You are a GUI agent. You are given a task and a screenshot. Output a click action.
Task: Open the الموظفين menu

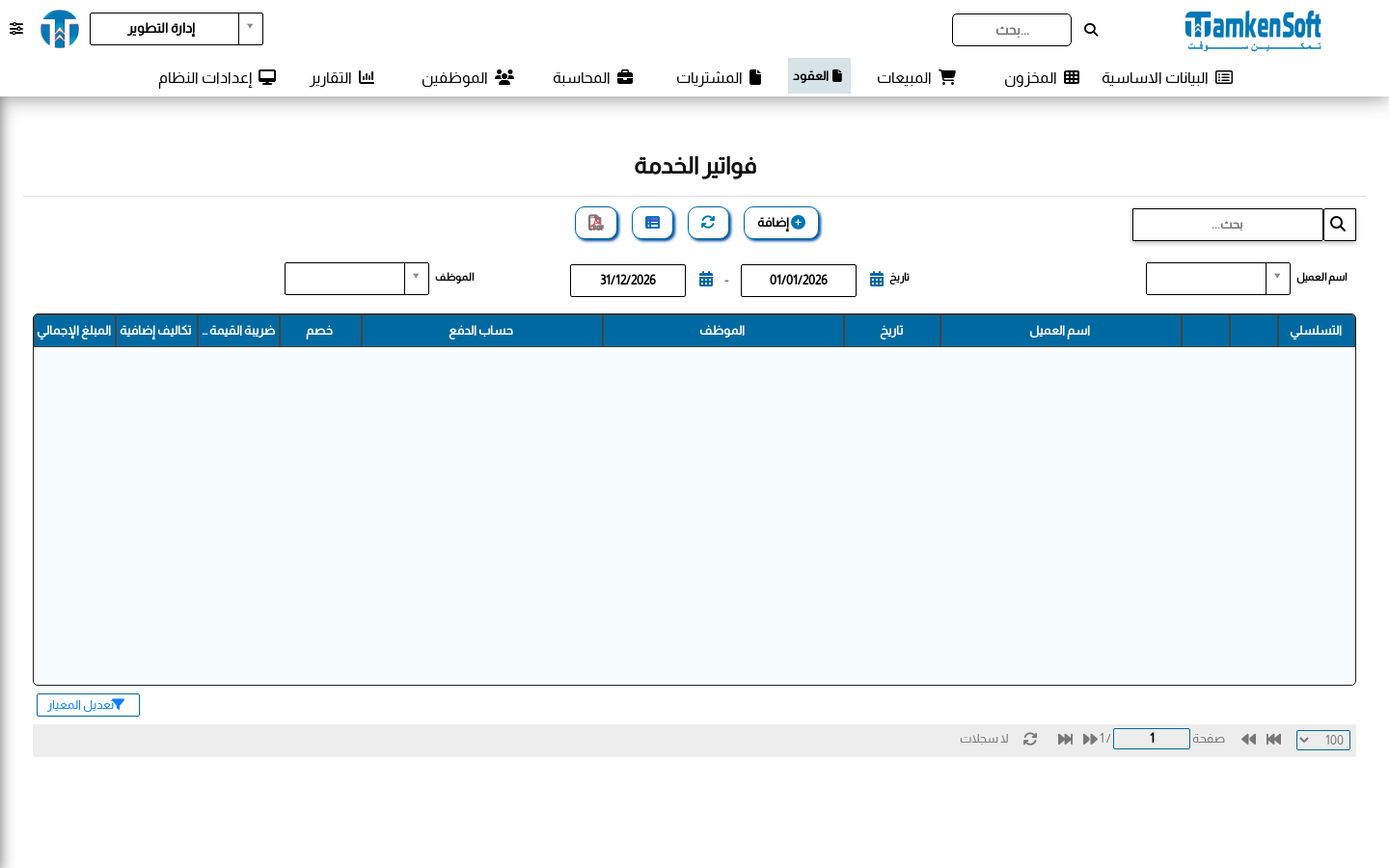coord(468,77)
